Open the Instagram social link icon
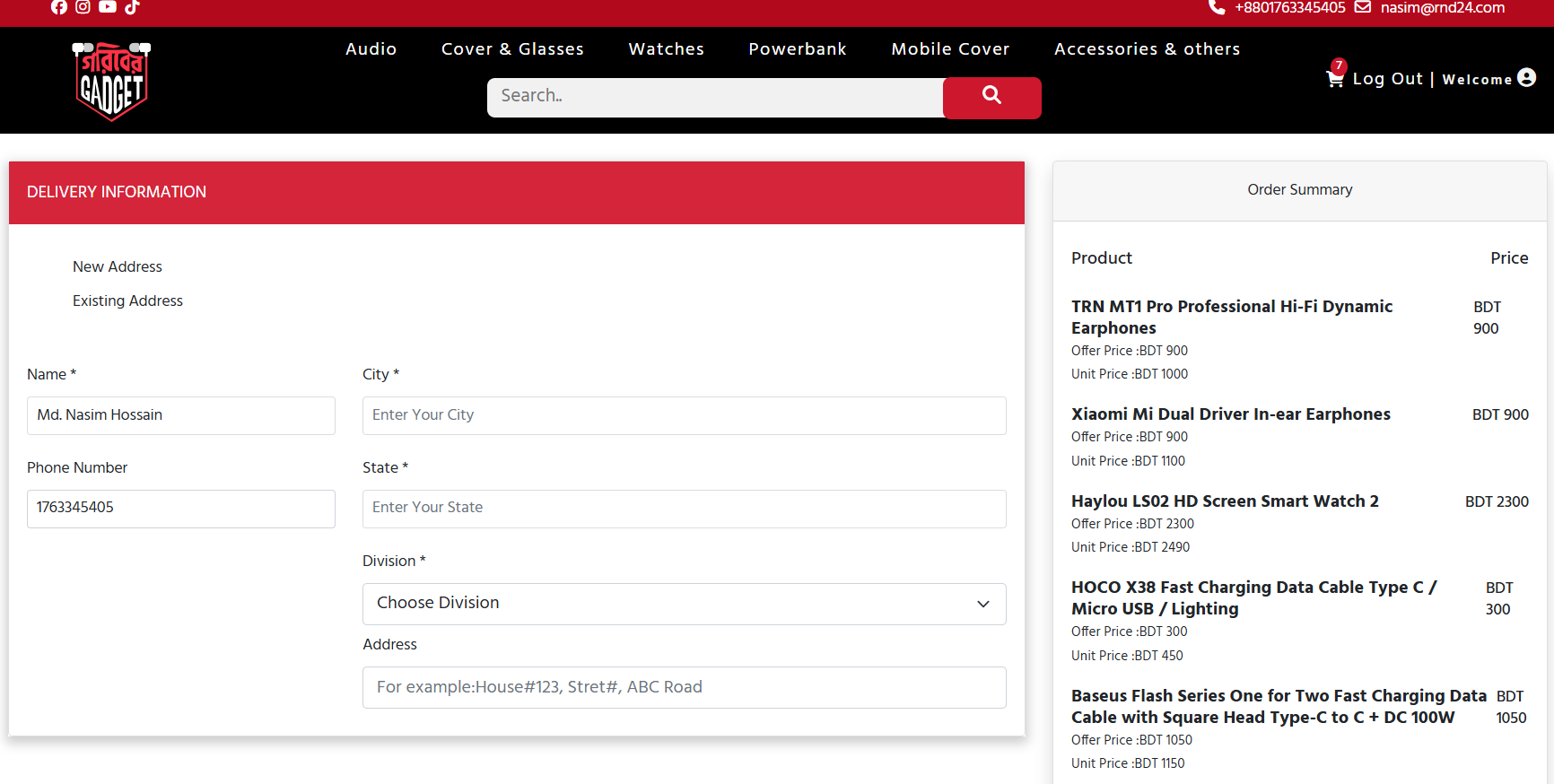This screenshot has height=784, width=1554. (83, 6)
